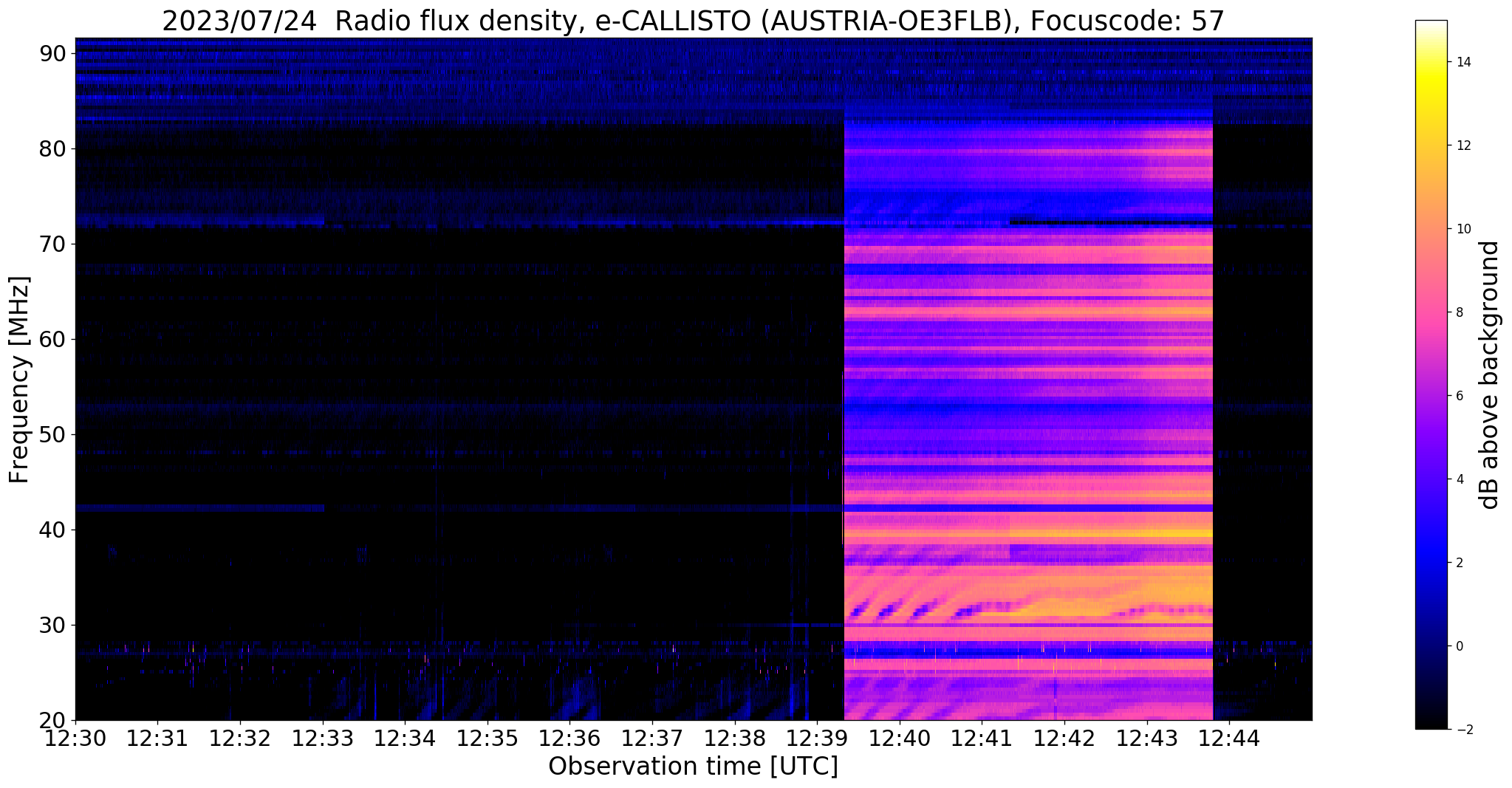Click the 80 MHz frequency tick label
The image size is (1512, 788).
click(54, 148)
